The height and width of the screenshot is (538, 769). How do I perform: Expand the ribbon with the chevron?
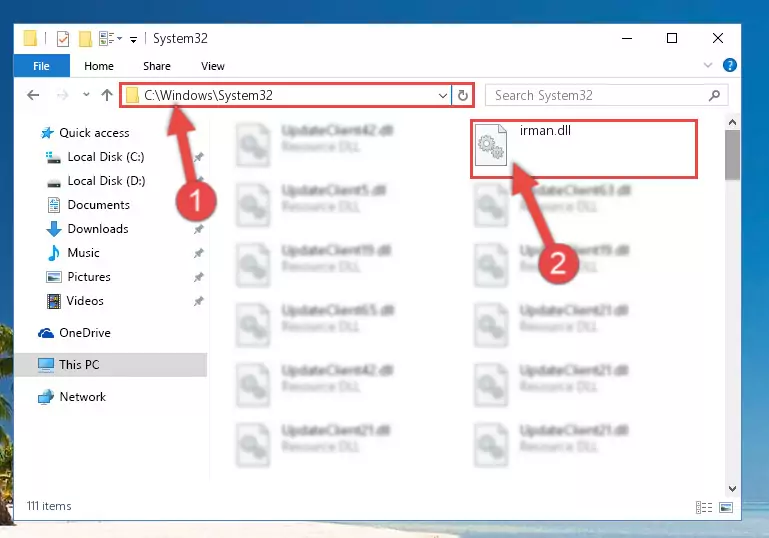pos(708,65)
